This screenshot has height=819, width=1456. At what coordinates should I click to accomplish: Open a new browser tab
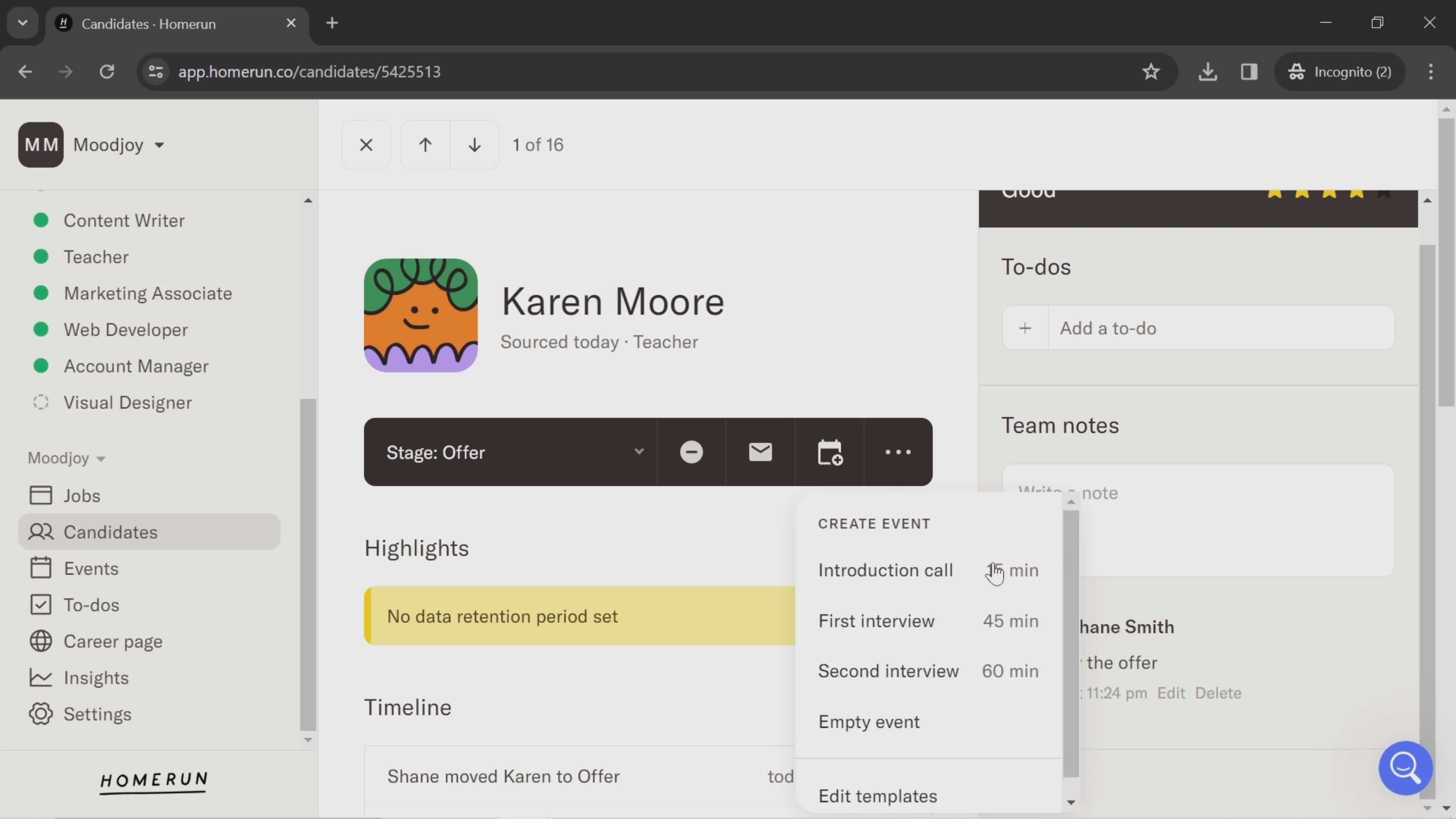[x=333, y=23]
